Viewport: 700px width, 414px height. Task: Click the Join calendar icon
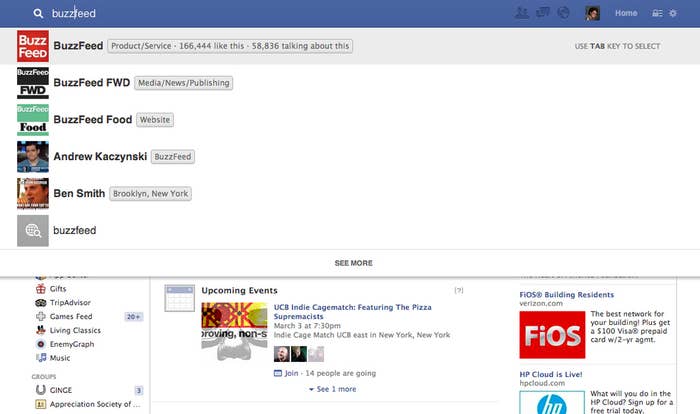[278, 373]
